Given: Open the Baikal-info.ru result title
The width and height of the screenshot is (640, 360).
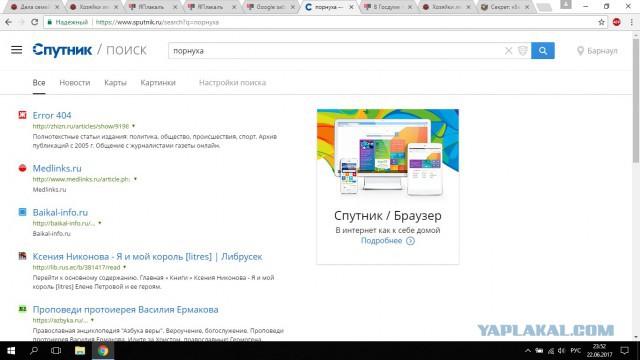Looking at the screenshot, I should click(60, 212).
